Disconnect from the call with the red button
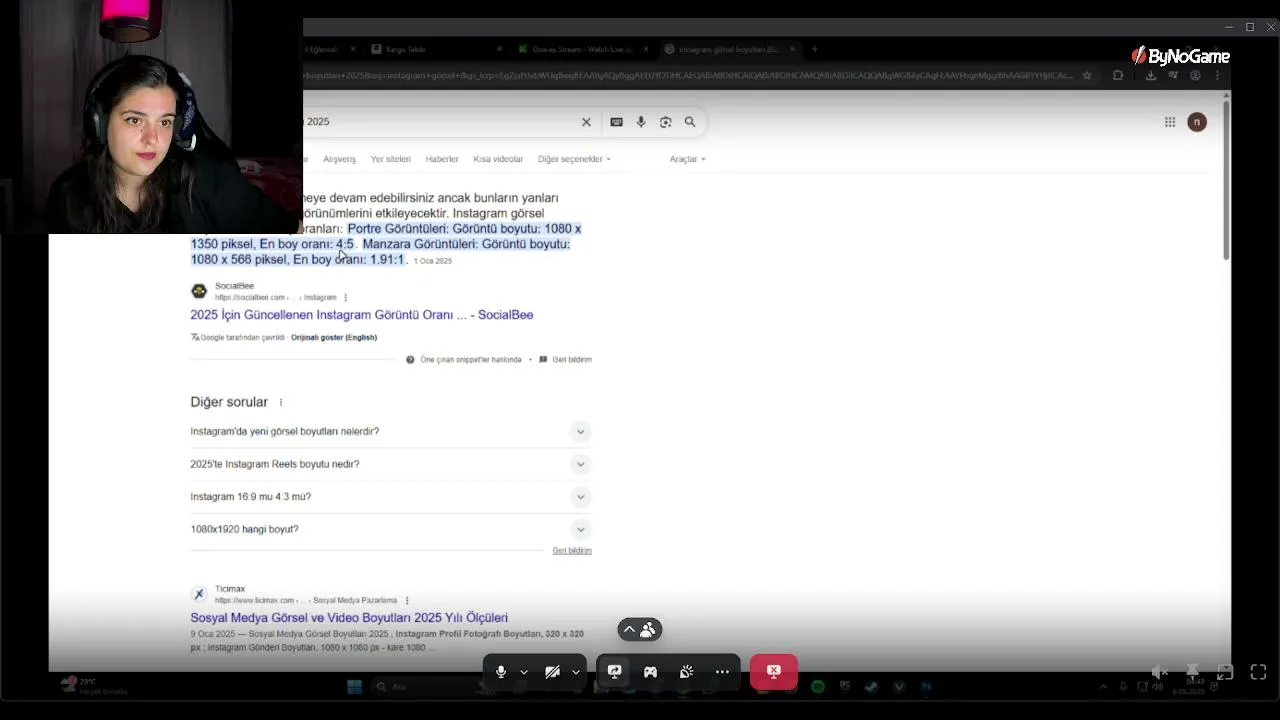This screenshot has width=1280, height=720. click(774, 672)
